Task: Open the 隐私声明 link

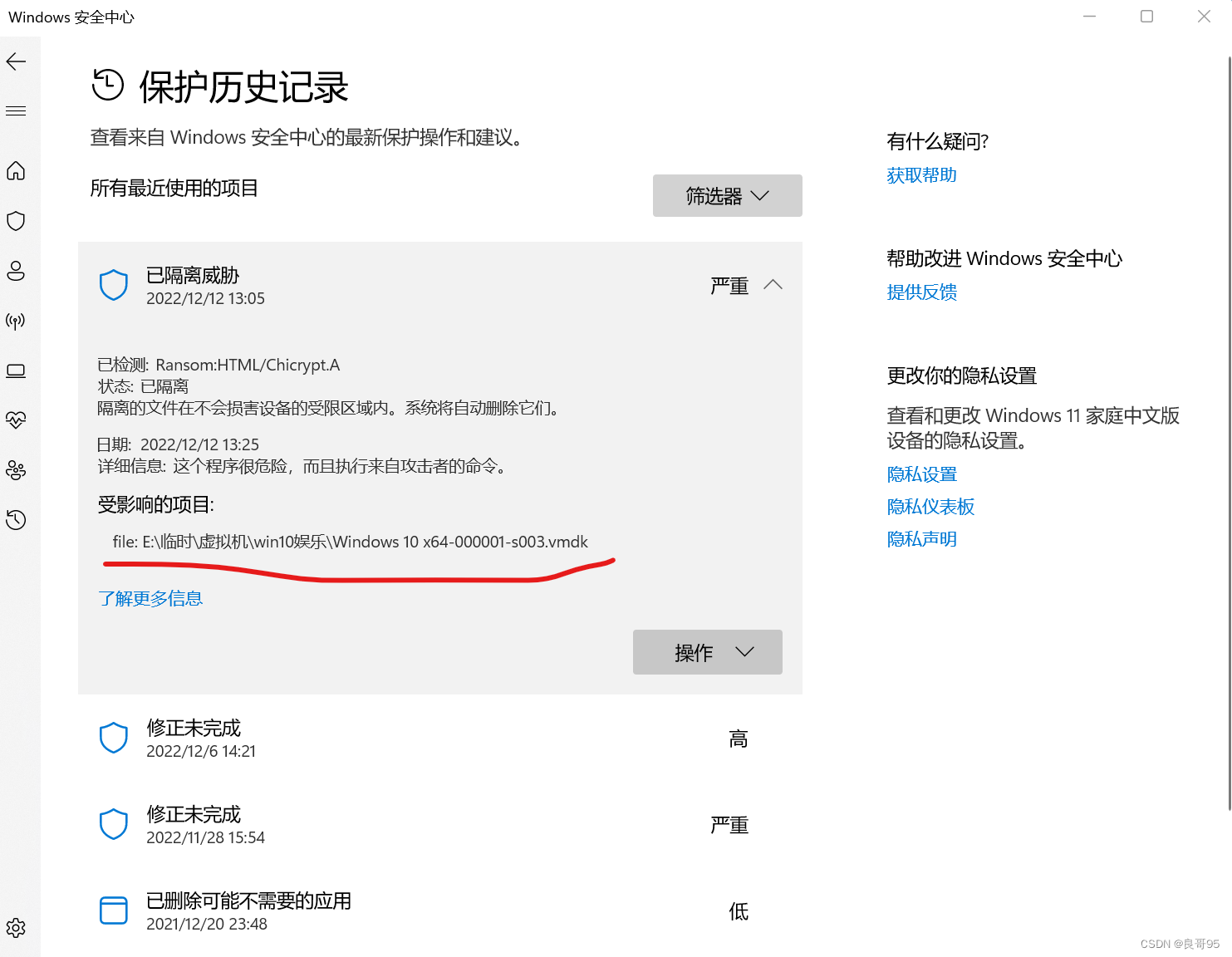Action: (x=921, y=539)
